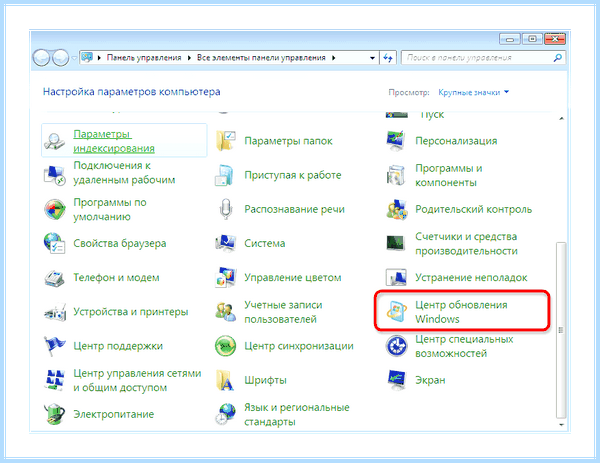Open the Шрифты fonts icon
This screenshot has width=600, height=463.
[x=225, y=380]
